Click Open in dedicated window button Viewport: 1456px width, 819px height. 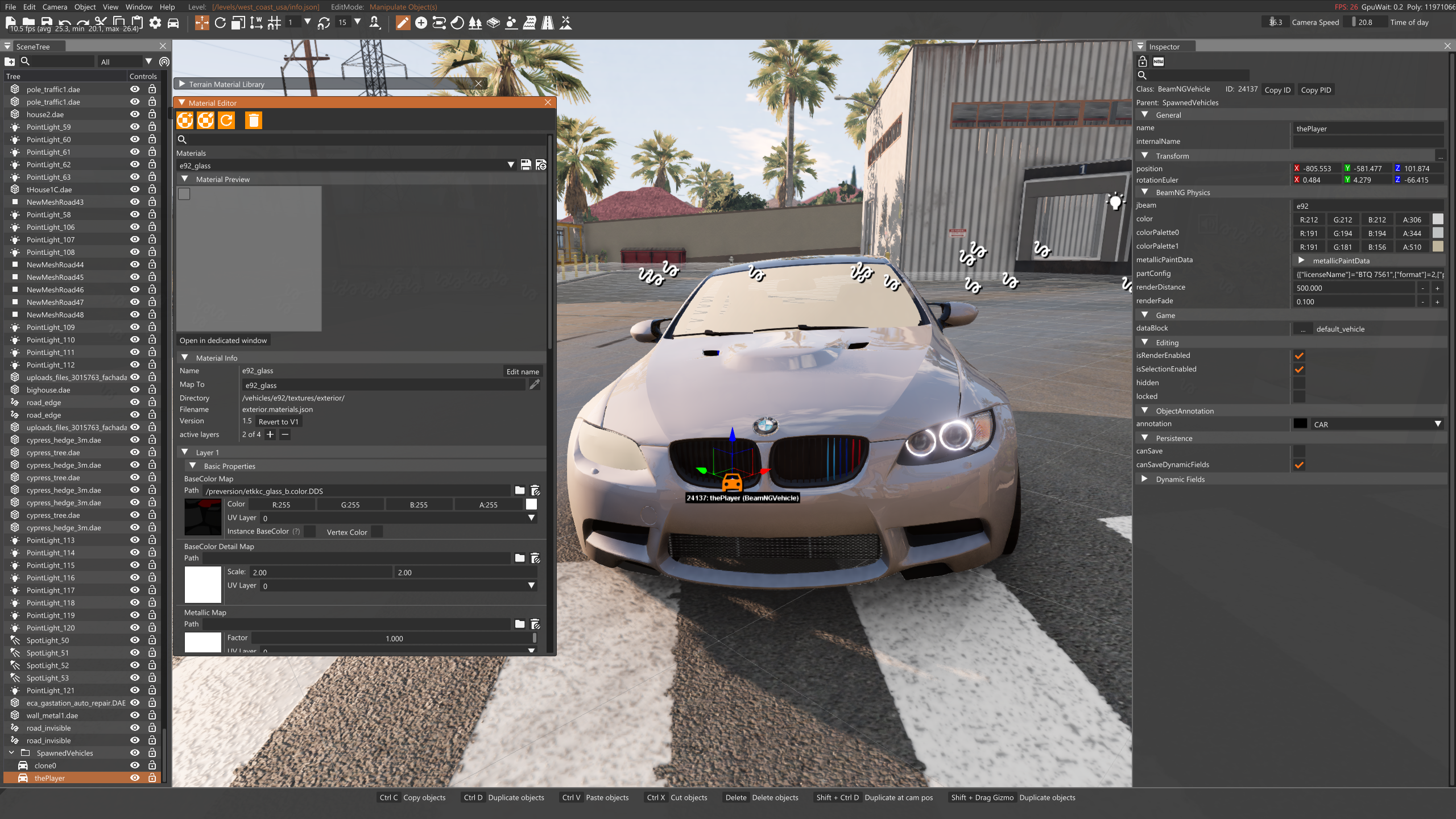(x=223, y=340)
